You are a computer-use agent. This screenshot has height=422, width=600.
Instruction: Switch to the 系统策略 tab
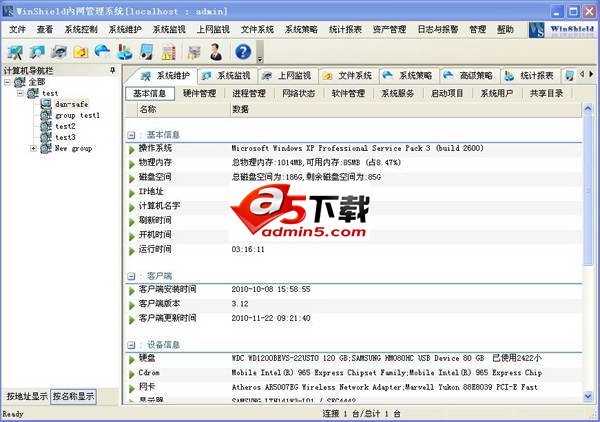tap(409, 76)
